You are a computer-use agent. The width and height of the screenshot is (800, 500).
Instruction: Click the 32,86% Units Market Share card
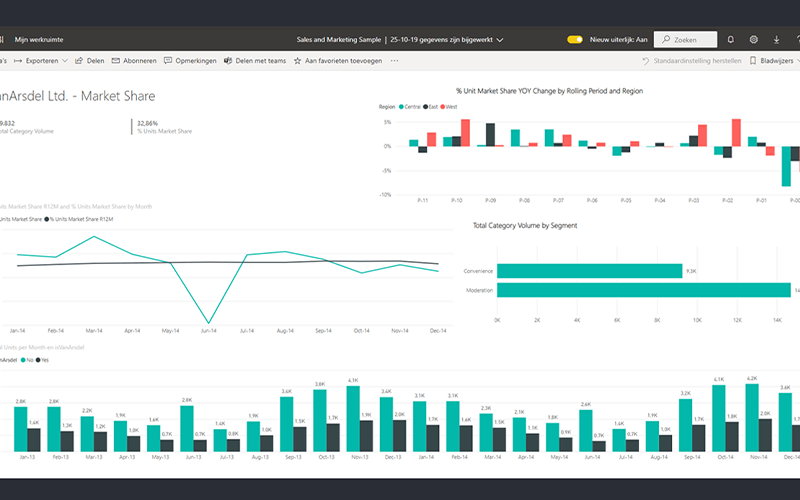tap(164, 127)
